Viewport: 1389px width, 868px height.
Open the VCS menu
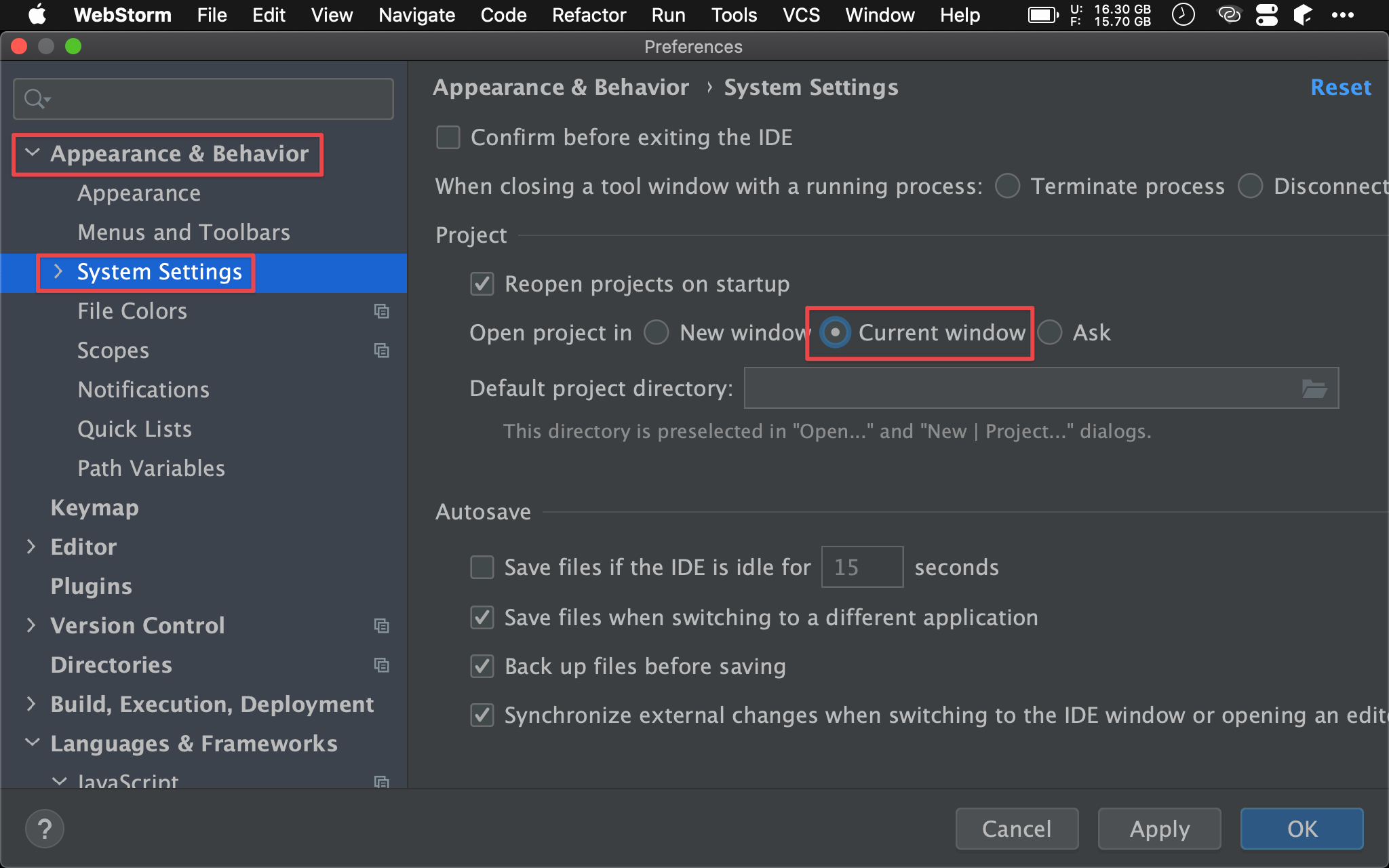801,15
